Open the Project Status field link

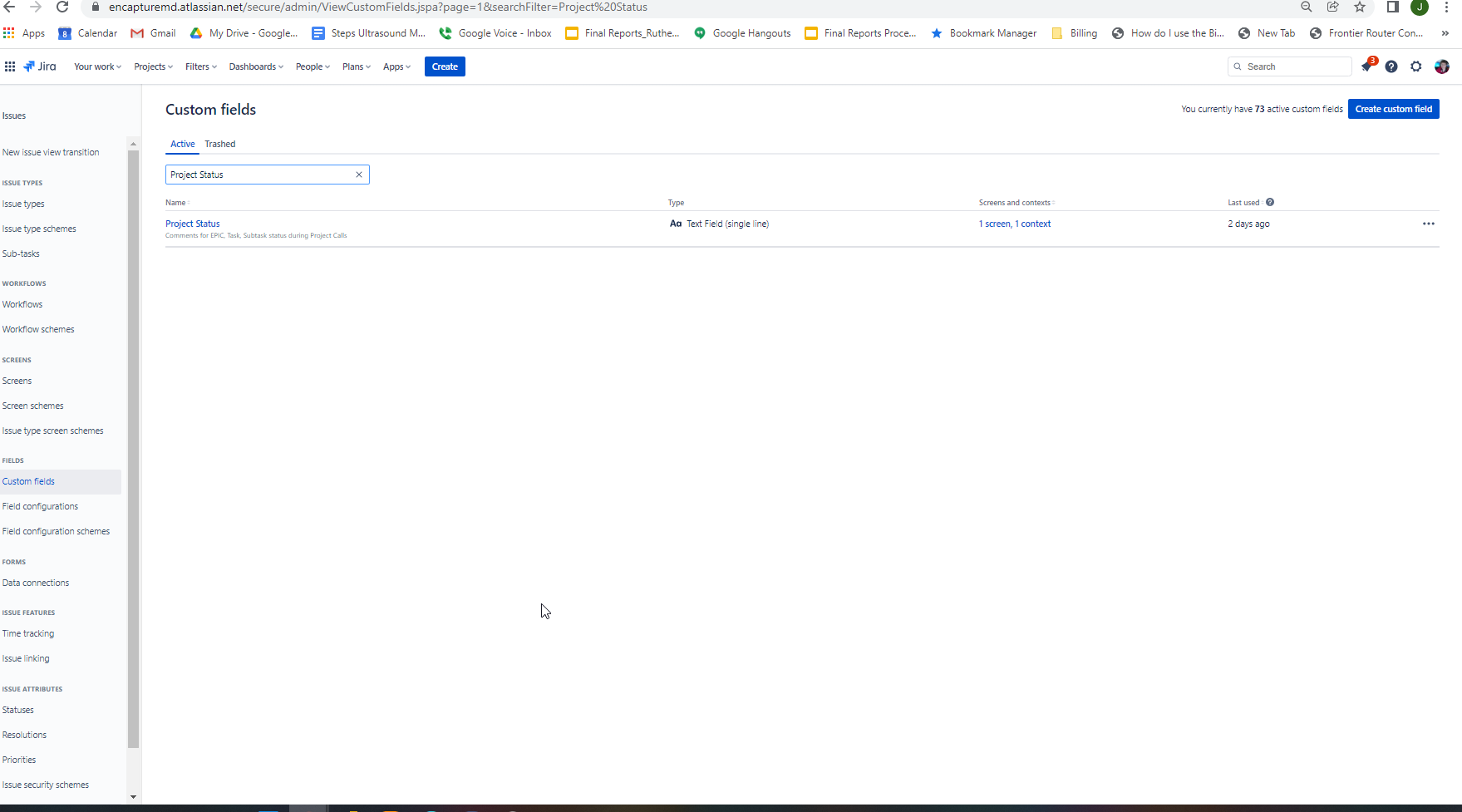coord(193,224)
